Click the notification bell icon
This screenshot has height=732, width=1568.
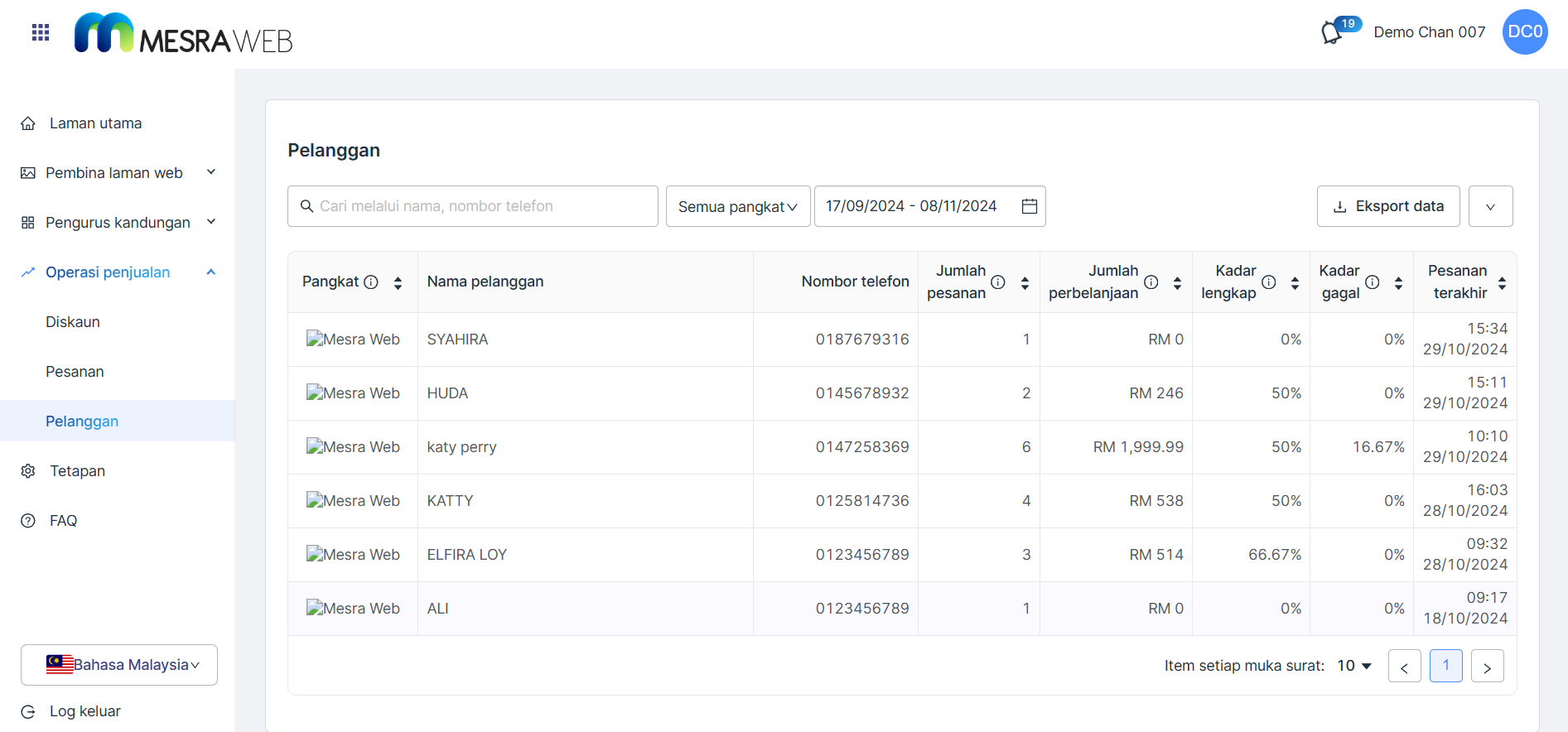pyautogui.click(x=1331, y=33)
